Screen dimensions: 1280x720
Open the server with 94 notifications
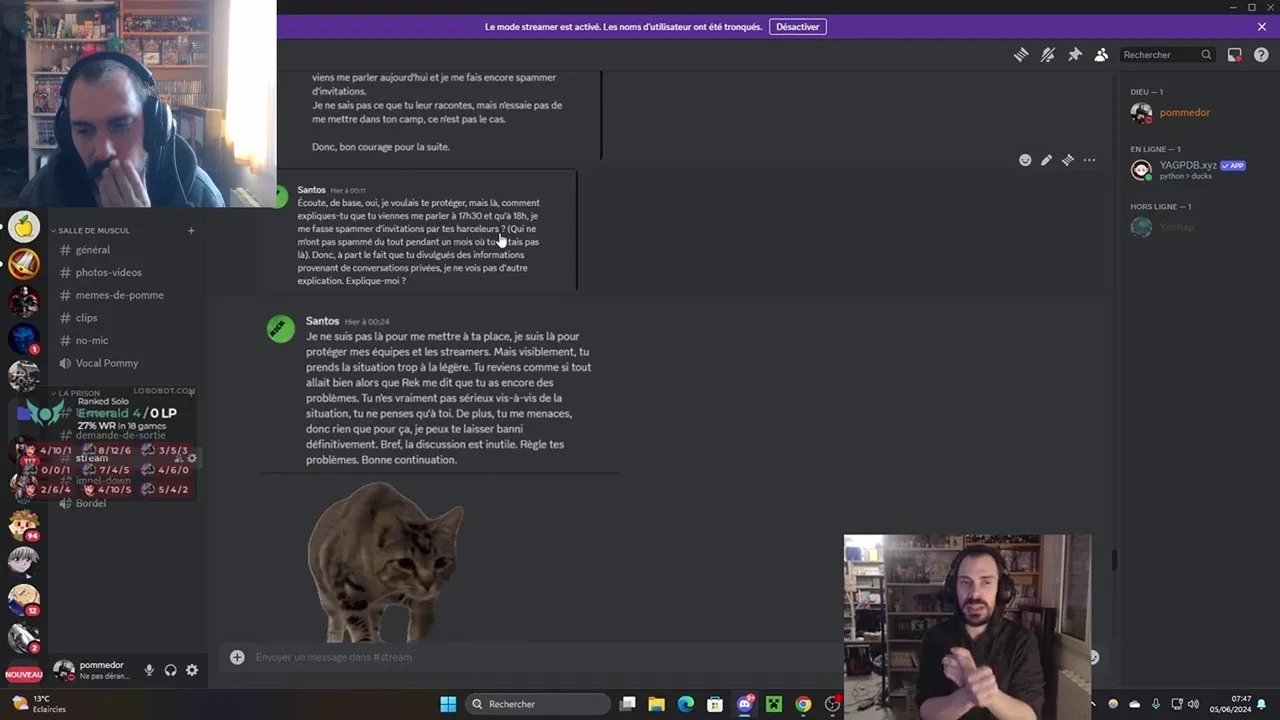point(24,524)
